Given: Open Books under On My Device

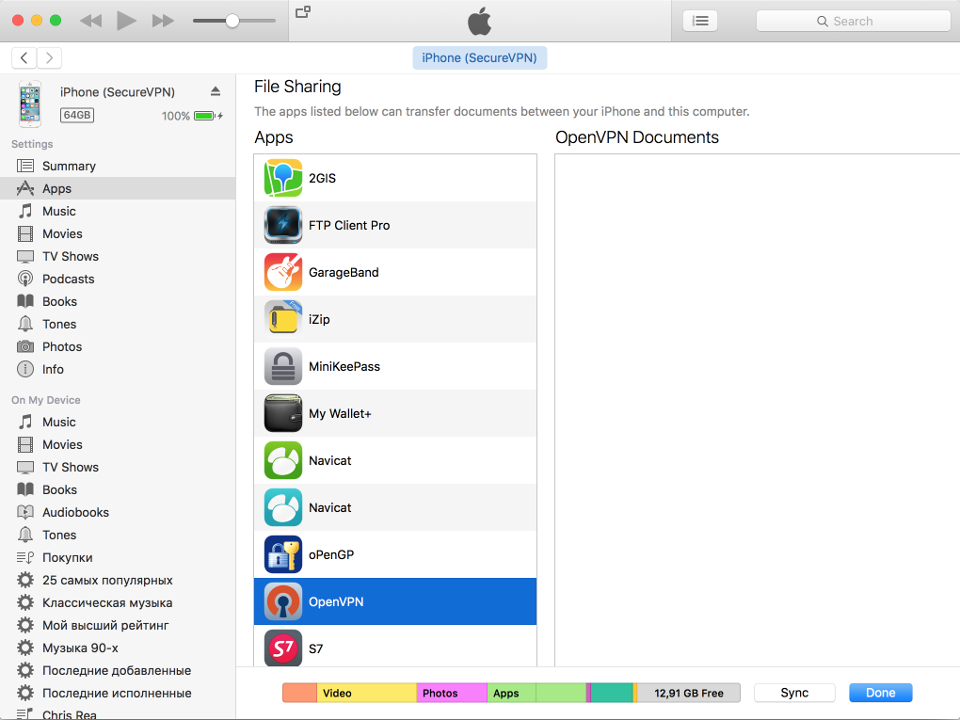Looking at the screenshot, I should coord(118,490).
